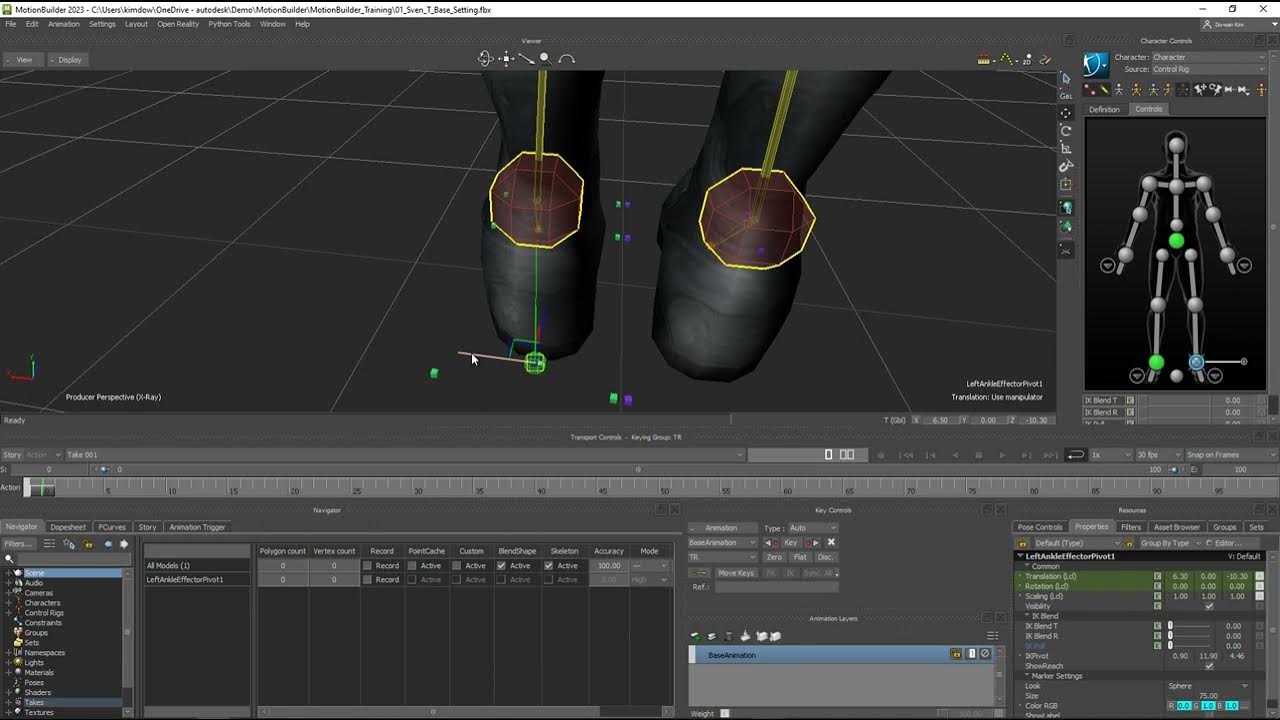Click the yellow ruler icon in Character Controls
Image resolution: width=1280 pixels, height=720 pixels.
pyautogui.click(x=1104, y=90)
